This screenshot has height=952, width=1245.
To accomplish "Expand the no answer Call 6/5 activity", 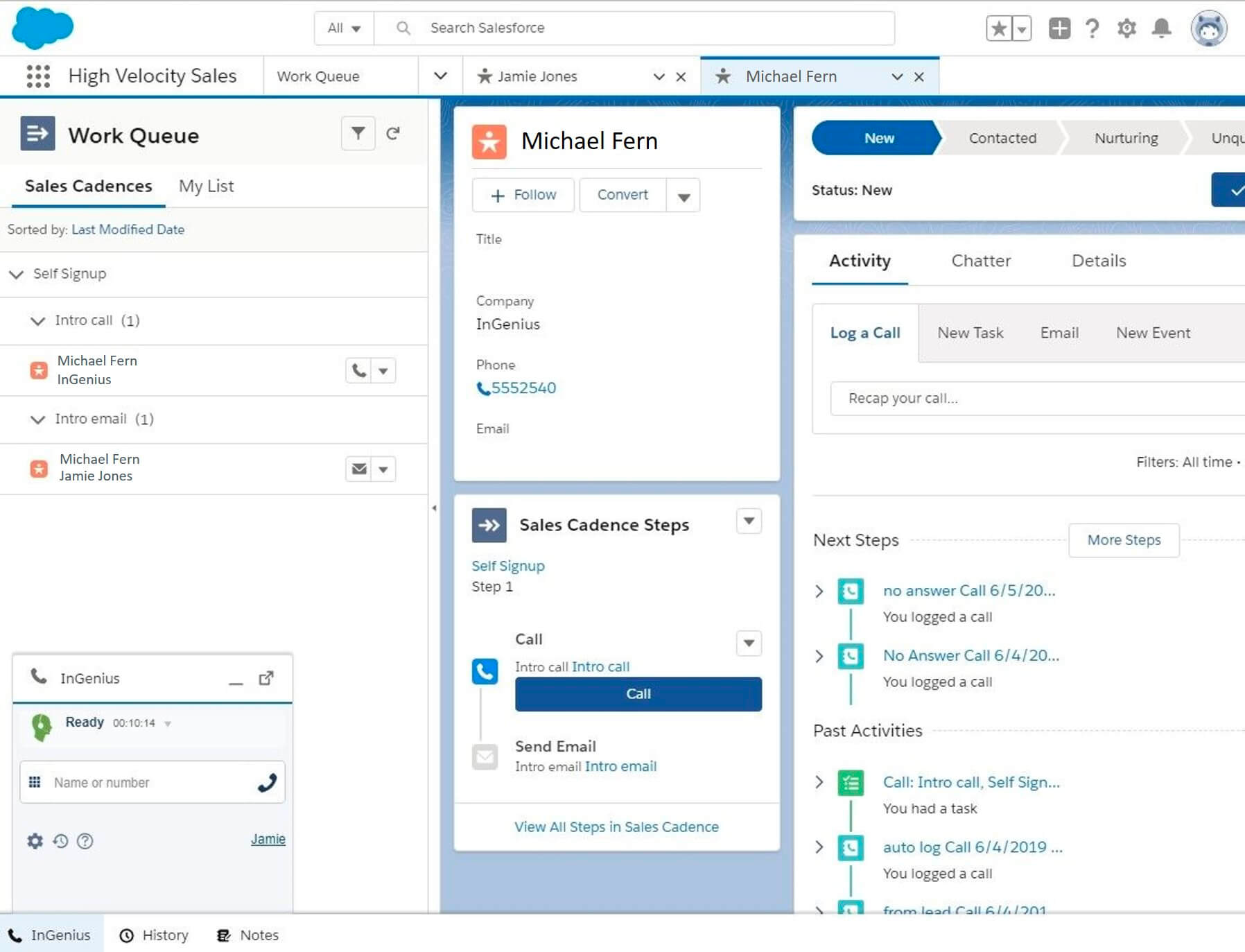I will click(819, 591).
